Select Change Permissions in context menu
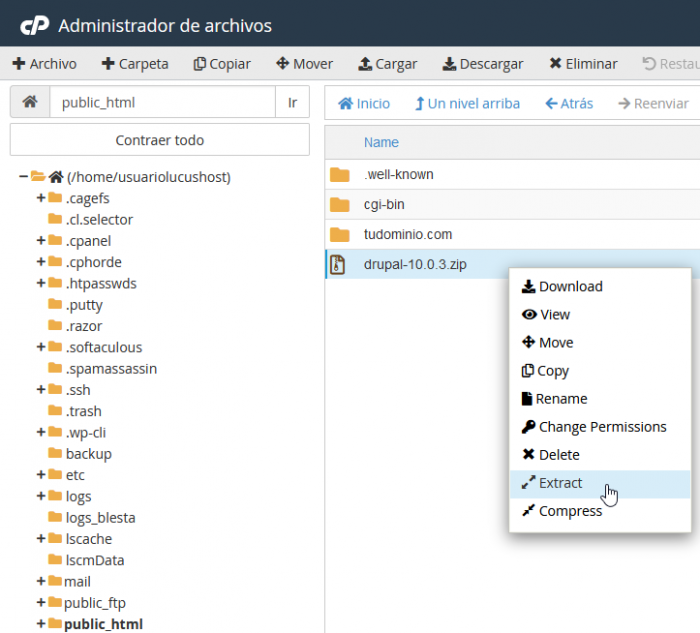The width and height of the screenshot is (700, 633). point(602,427)
